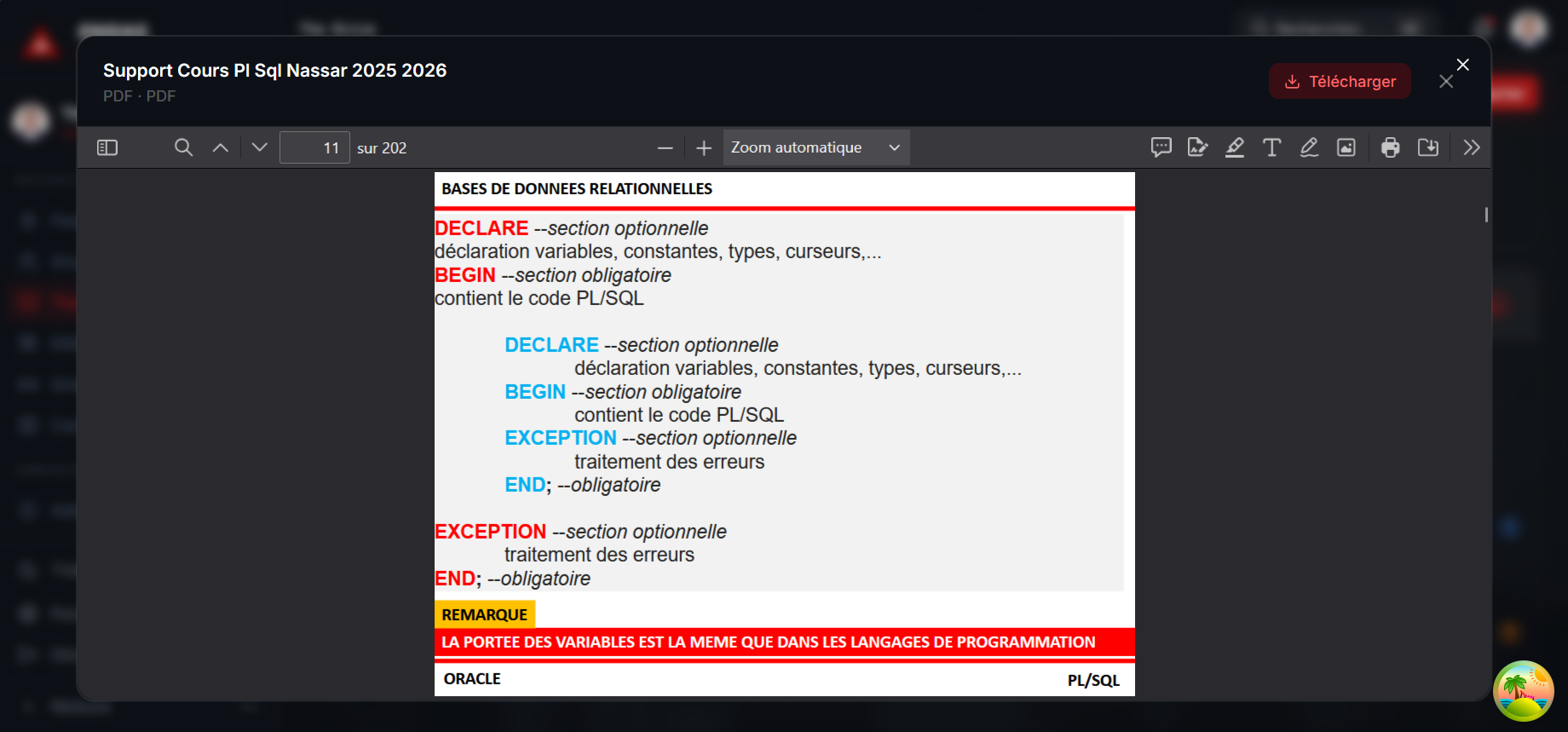1568x732 pixels.
Task: Go to previous page arrow
Action: pyautogui.click(x=221, y=147)
